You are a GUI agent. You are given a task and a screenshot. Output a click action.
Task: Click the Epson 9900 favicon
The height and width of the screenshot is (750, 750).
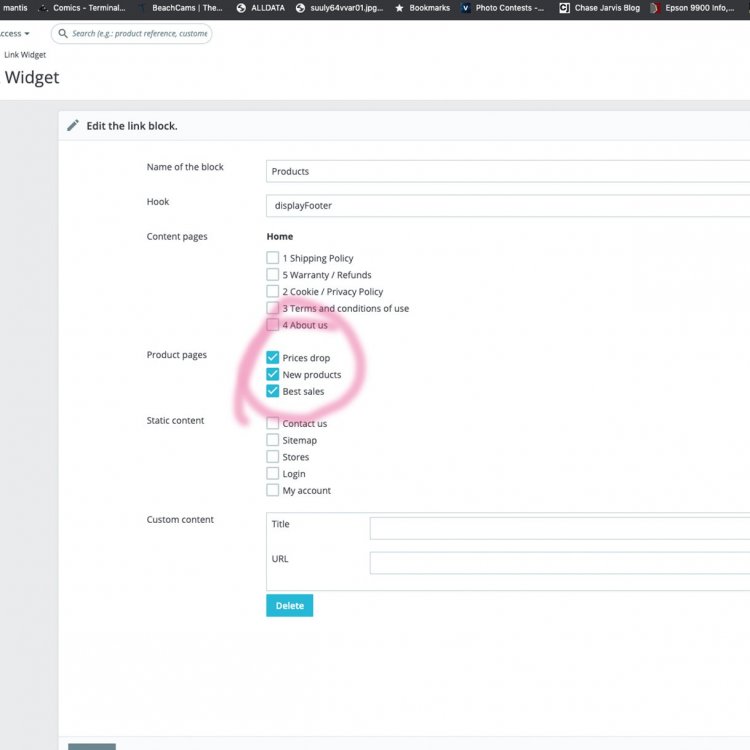click(655, 8)
